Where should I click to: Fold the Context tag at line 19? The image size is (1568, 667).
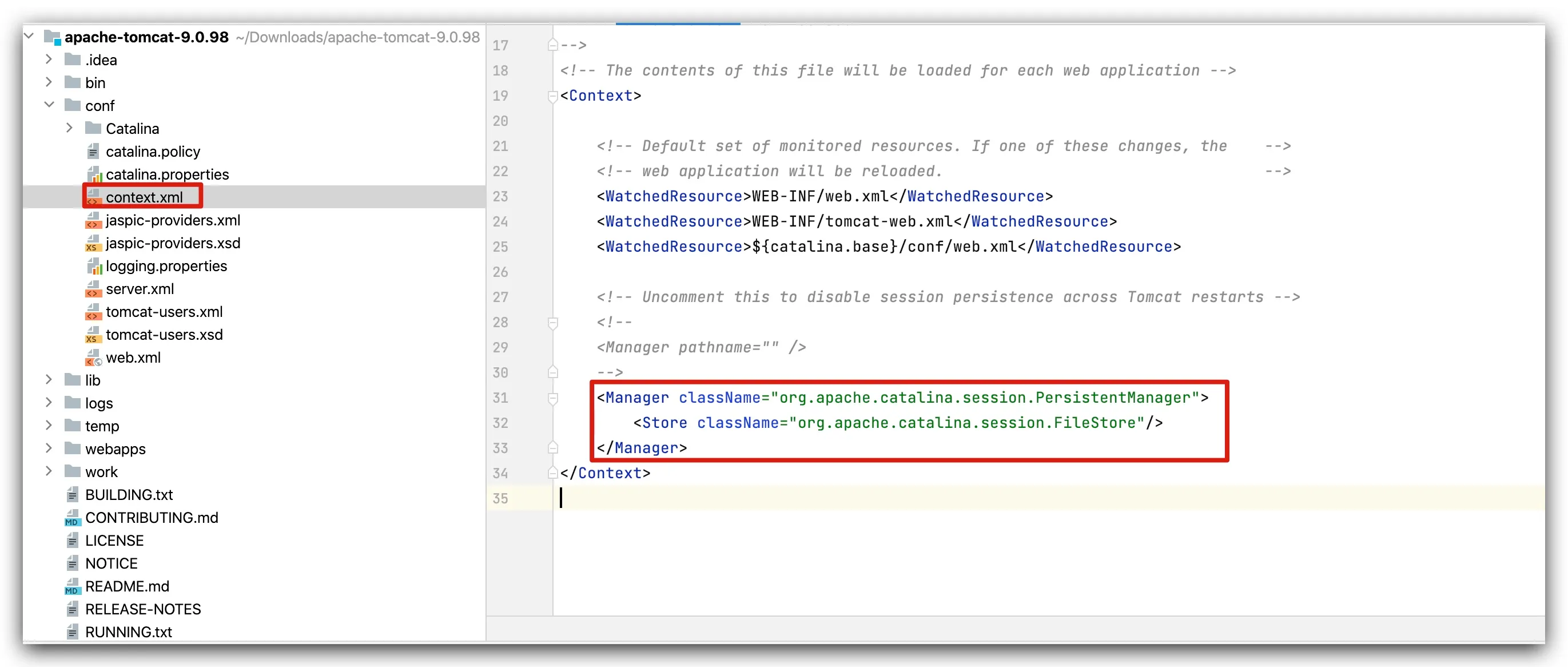(553, 96)
